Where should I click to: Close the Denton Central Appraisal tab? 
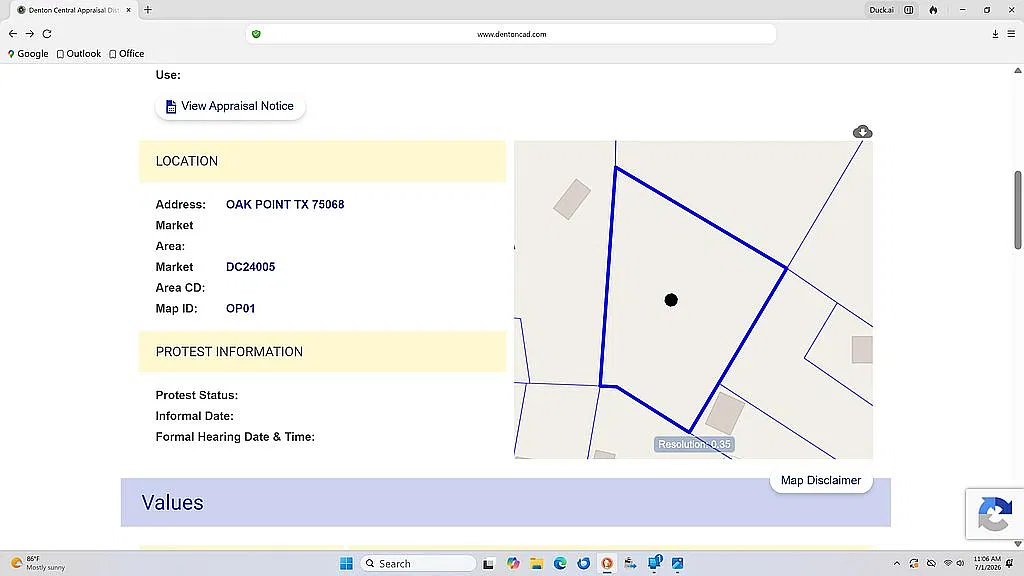point(129,10)
